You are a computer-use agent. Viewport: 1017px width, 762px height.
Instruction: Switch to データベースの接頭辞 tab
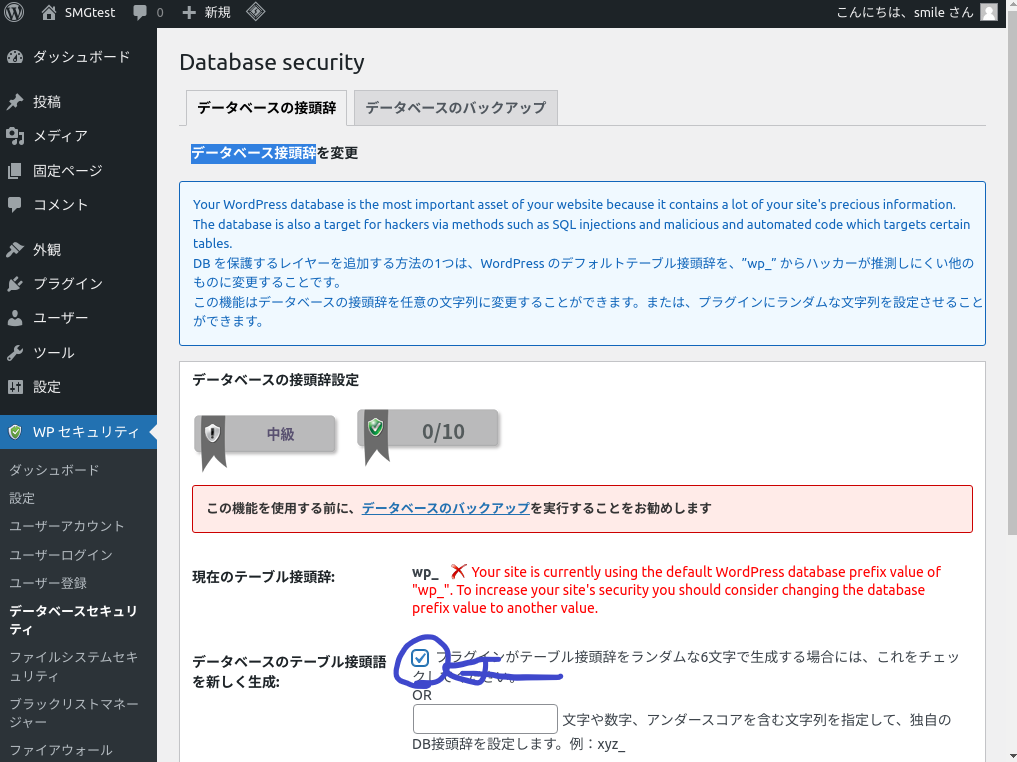(267, 108)
